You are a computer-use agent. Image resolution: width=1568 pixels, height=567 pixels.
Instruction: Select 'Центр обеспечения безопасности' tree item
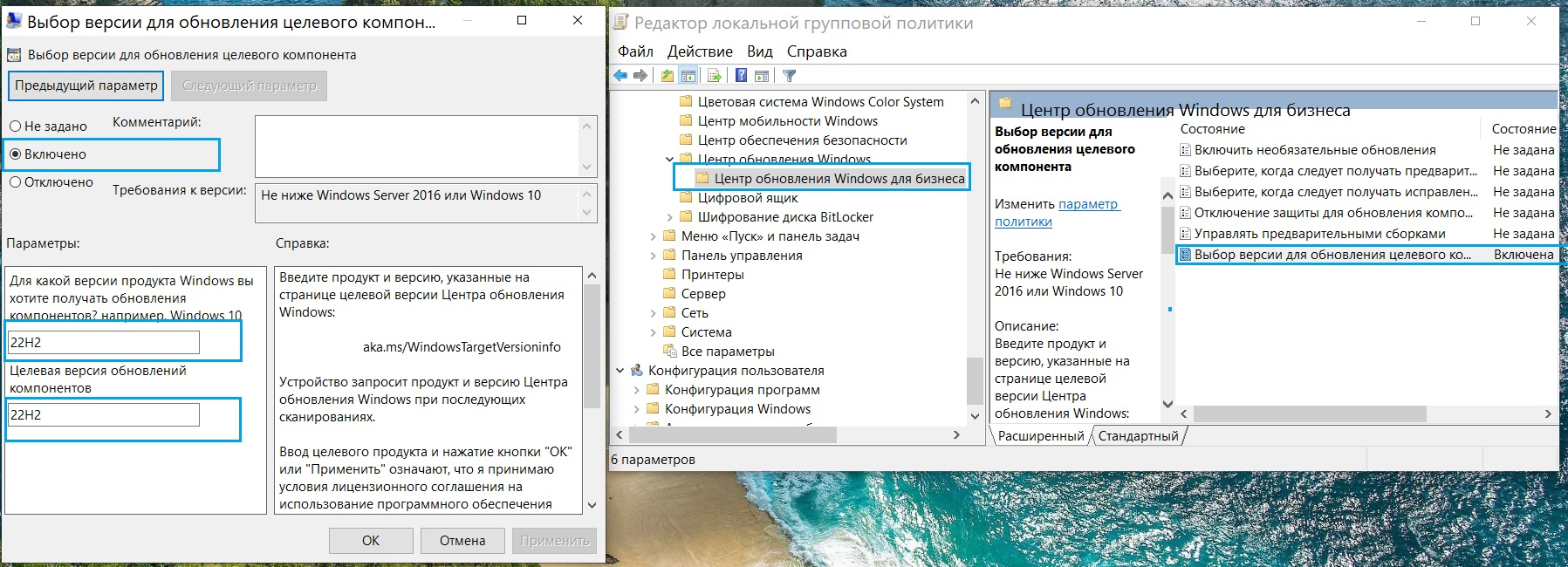[802, 140]
